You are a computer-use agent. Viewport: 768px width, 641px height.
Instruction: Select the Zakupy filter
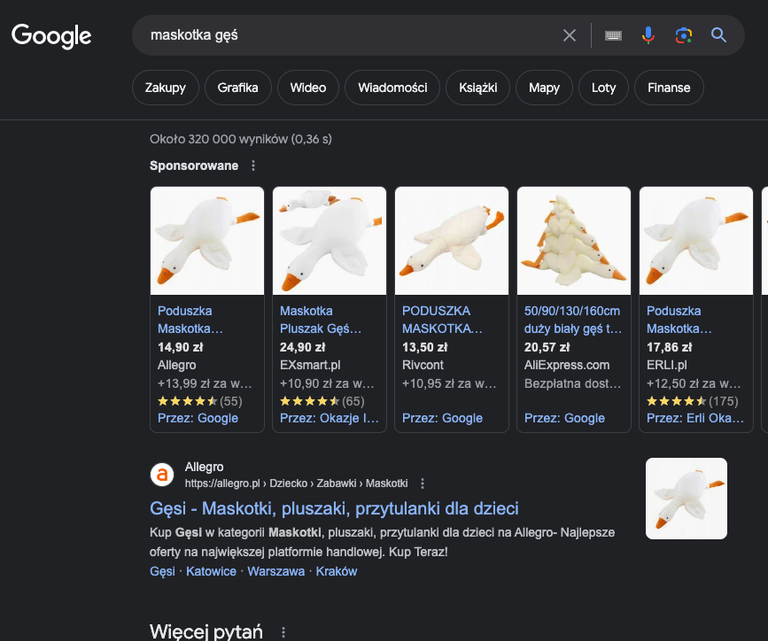(x=166, y=88)
